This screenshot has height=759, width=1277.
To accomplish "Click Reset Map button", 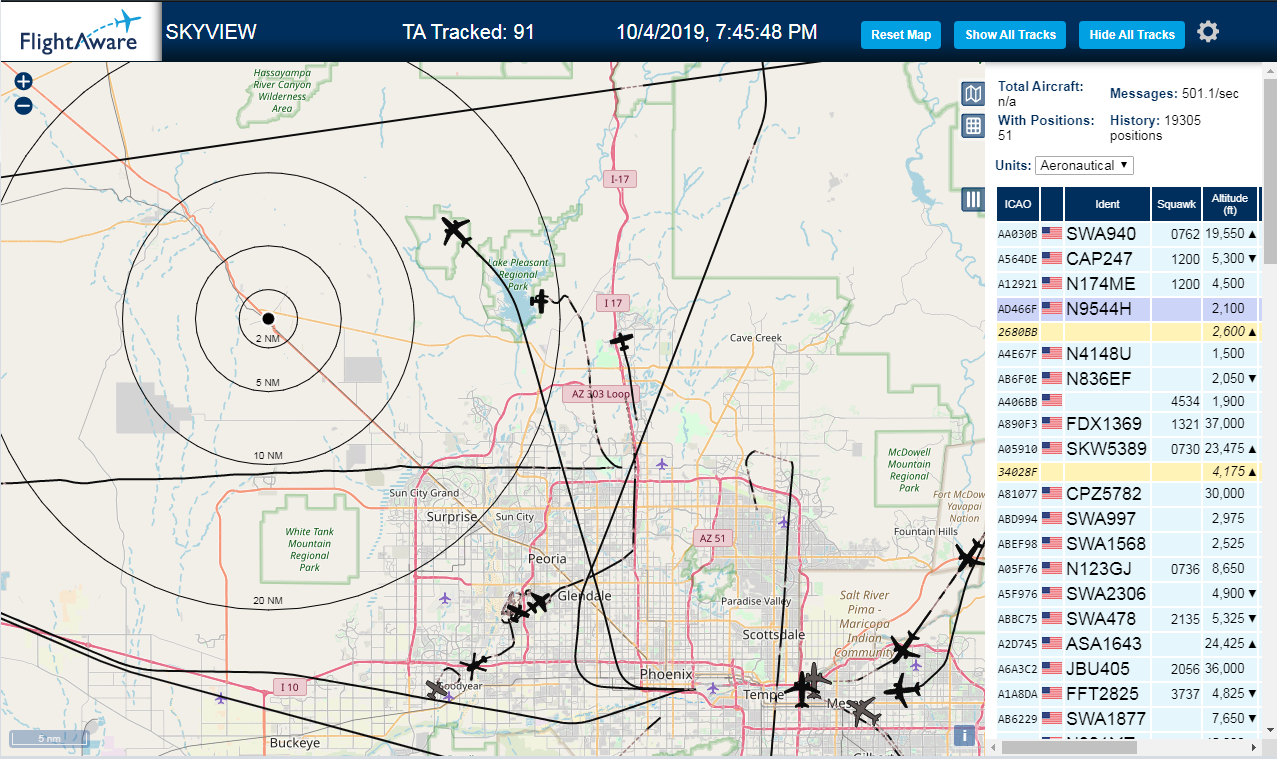I will pyautogui.click(x=901, y=34).
